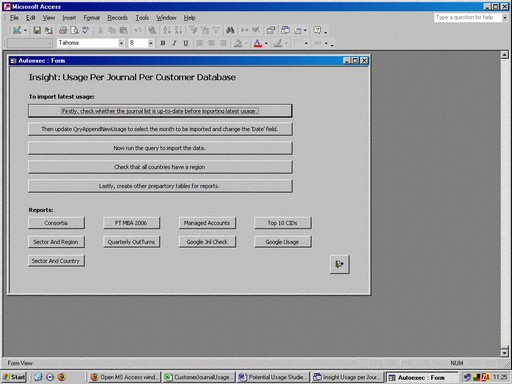Expand the View button dropdown arrow
512x384 pixels.
tap(25, 30)
